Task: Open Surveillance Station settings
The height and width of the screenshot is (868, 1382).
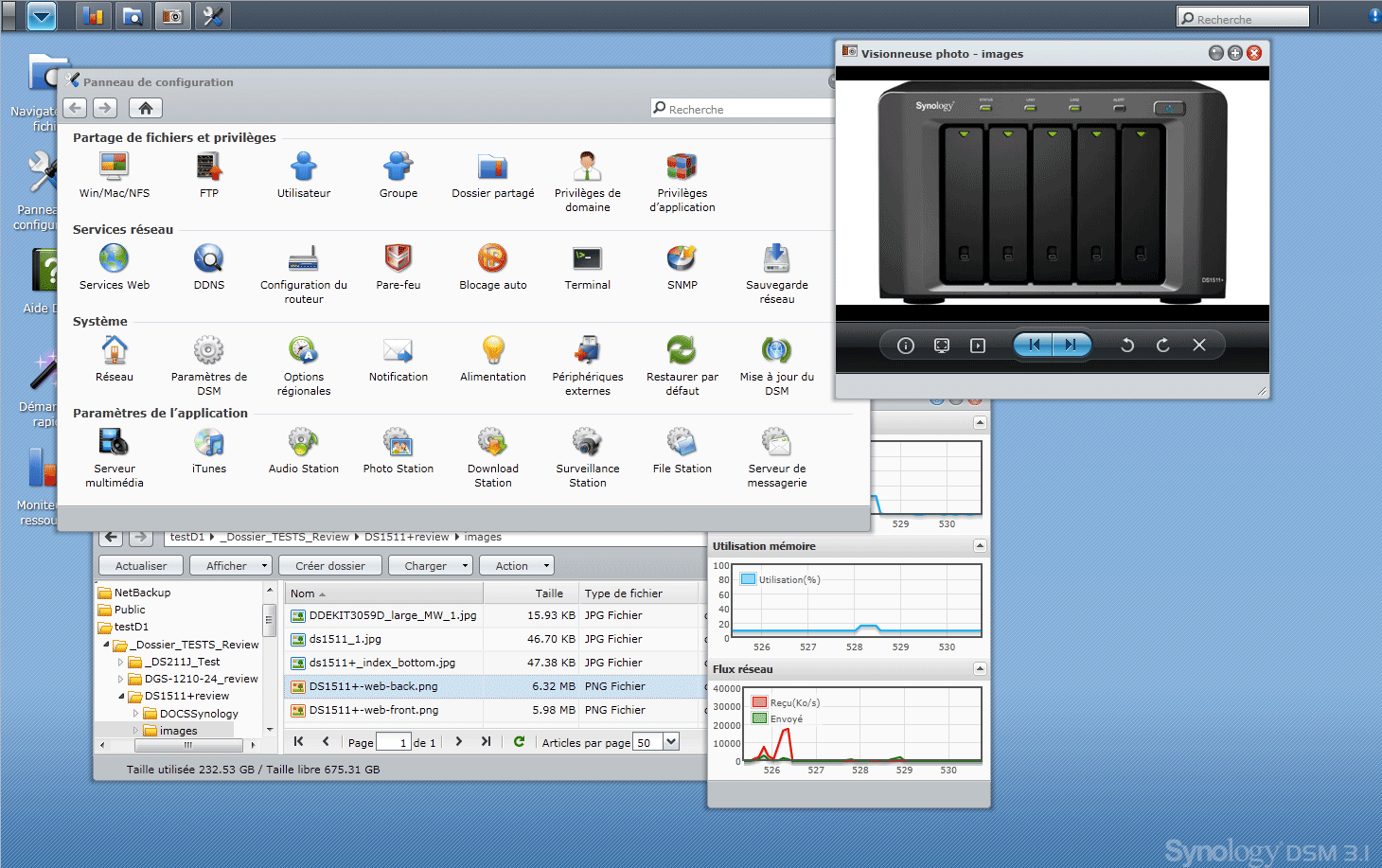Action: (587, 442)
